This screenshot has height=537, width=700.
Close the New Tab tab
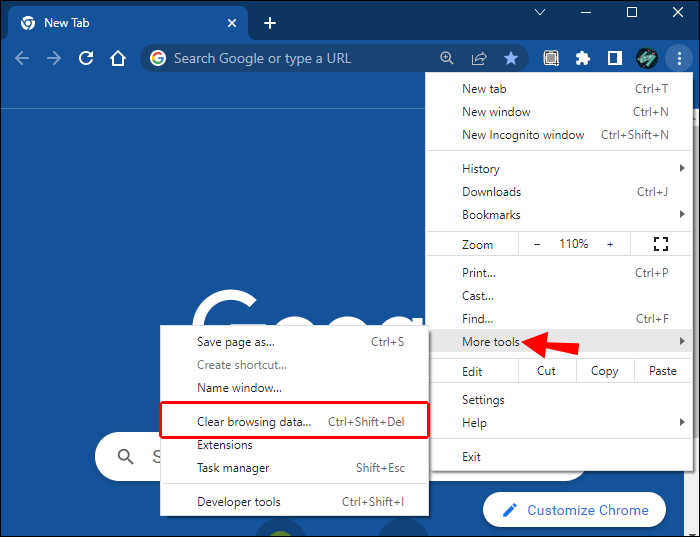pos(232,23)
